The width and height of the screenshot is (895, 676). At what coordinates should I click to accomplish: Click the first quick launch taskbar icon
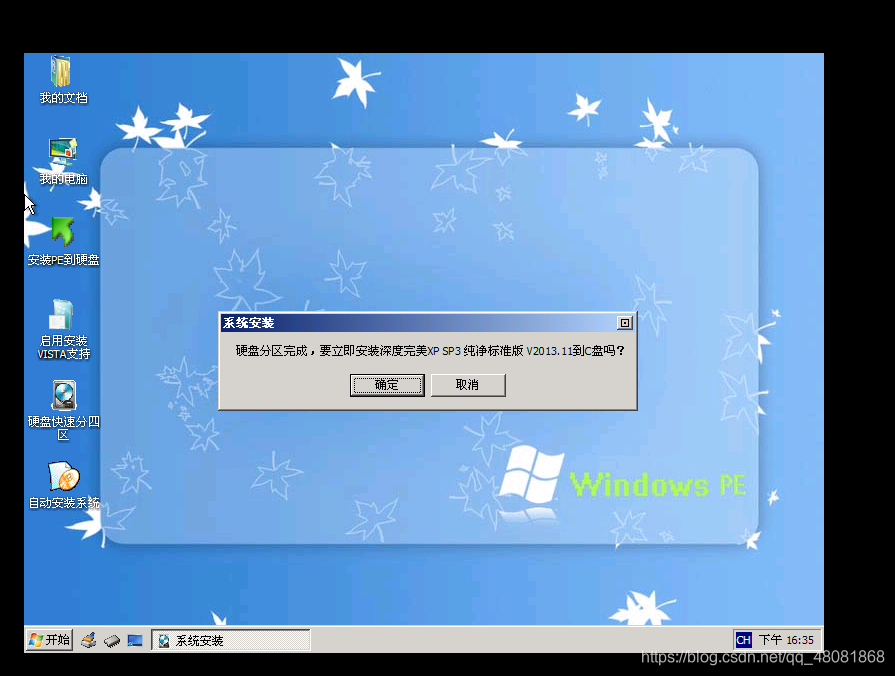coord(88,640)
